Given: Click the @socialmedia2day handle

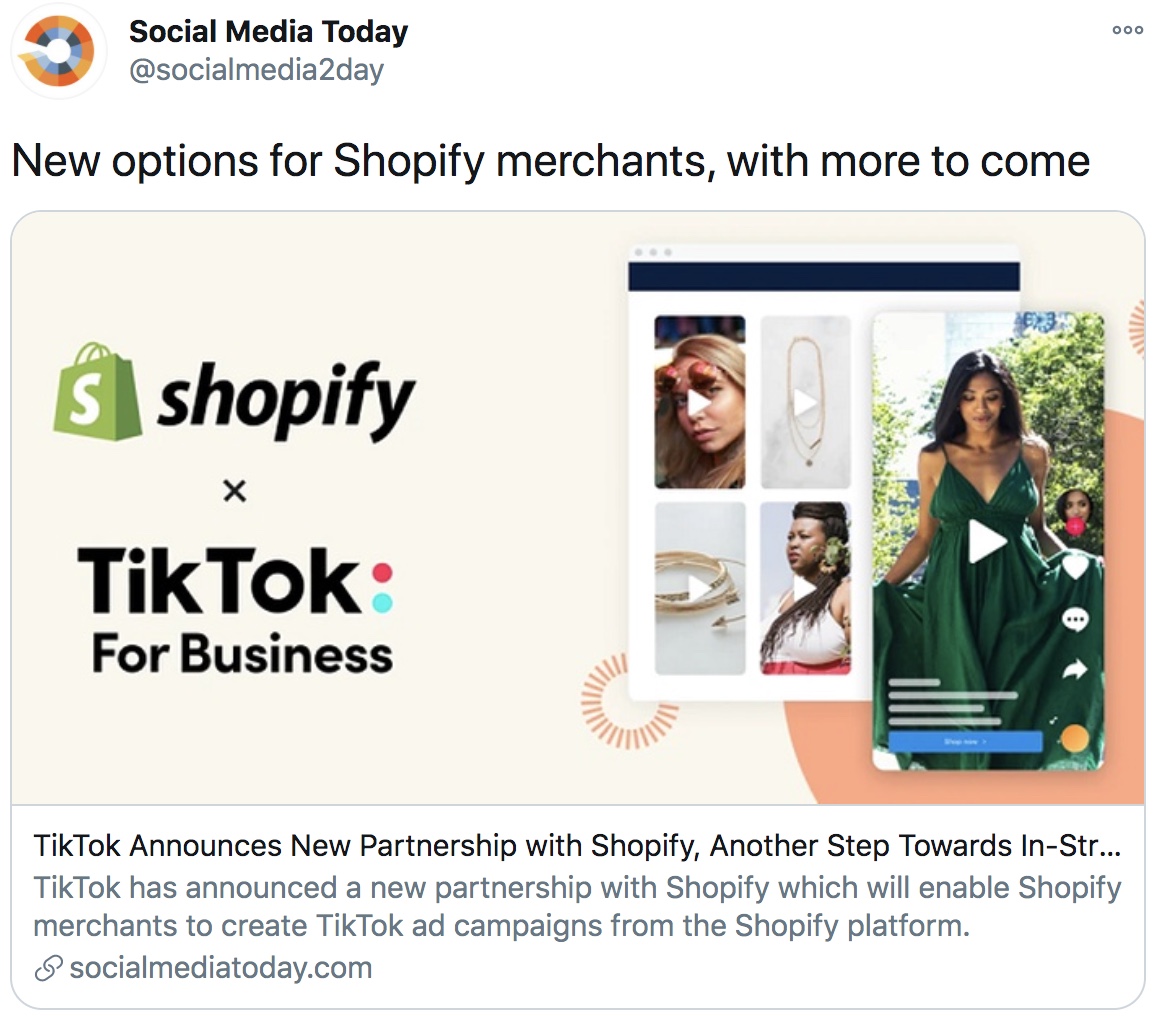Looking at the screenshot, I should click(x=256, y=70).
